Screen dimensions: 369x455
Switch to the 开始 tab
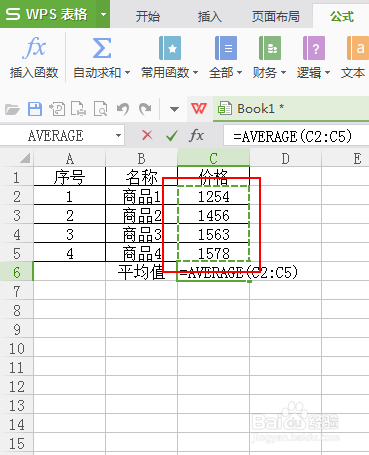(x=148, y=16)
